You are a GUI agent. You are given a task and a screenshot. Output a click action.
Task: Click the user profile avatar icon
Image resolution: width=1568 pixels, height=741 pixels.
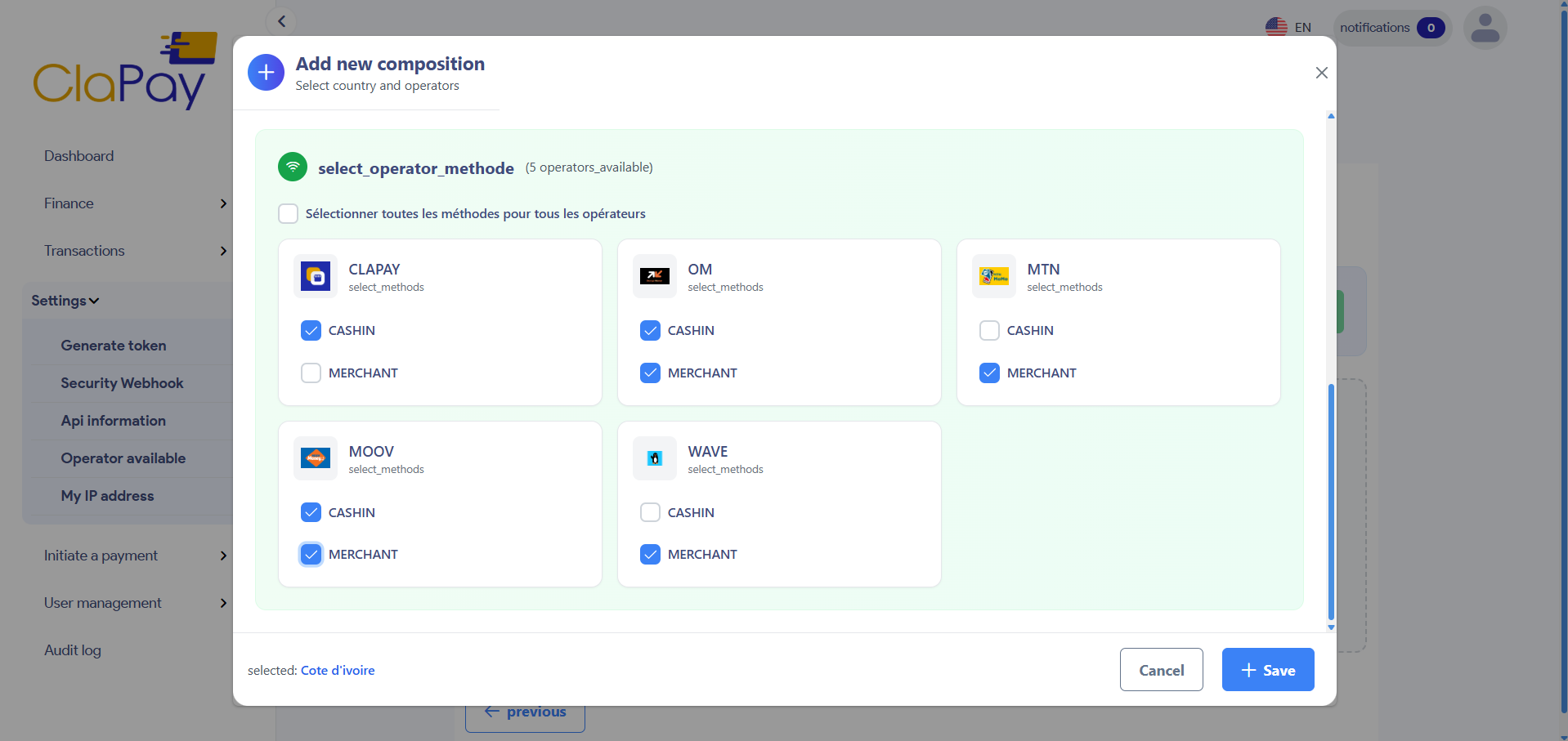point(1485,28)
